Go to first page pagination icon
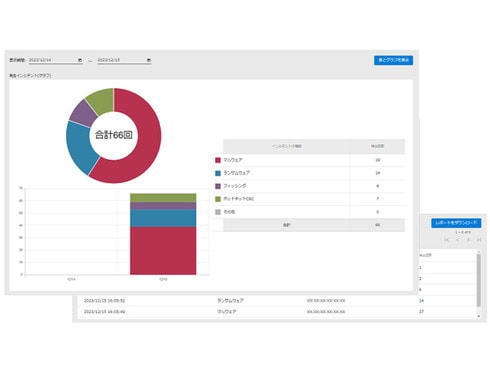The image size is (490, 368). [x=447, y=240]
